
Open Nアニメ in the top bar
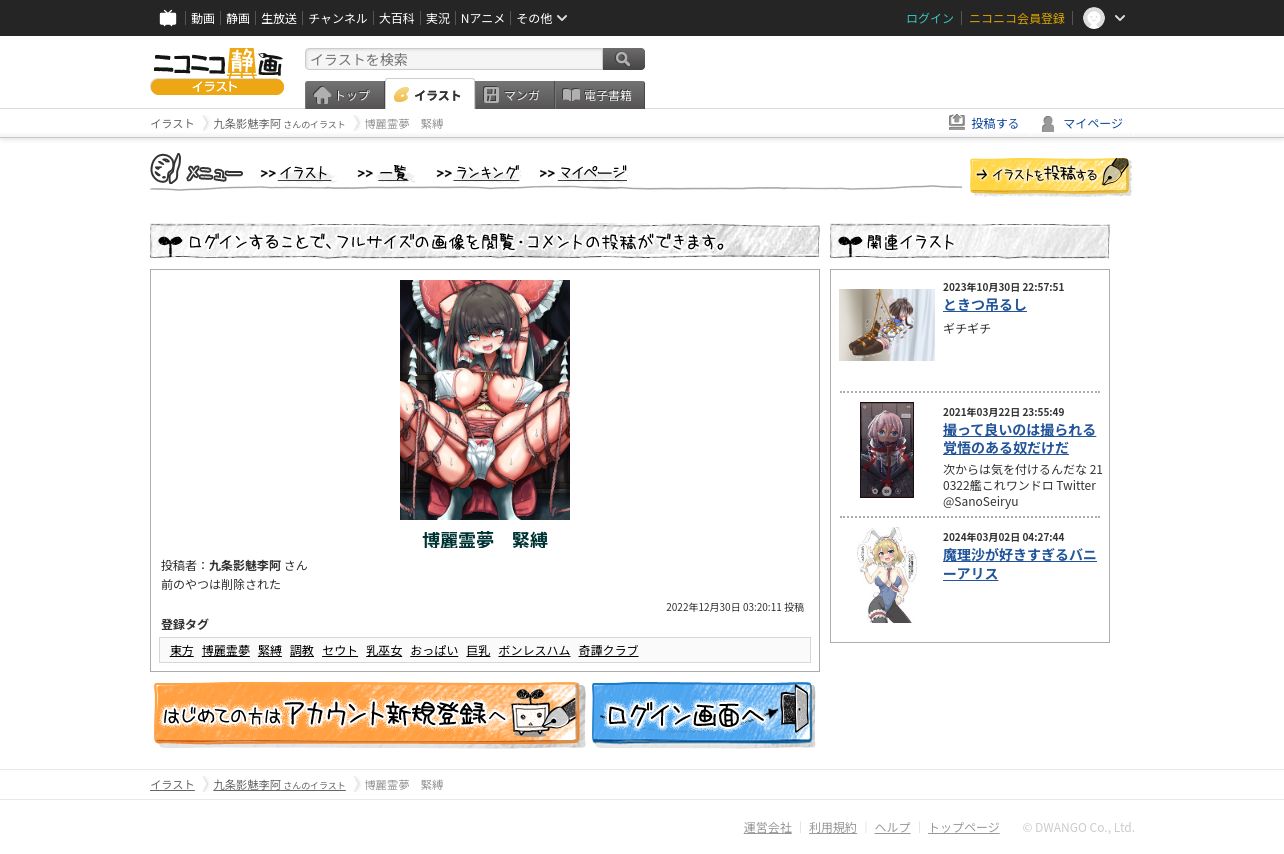483,18
